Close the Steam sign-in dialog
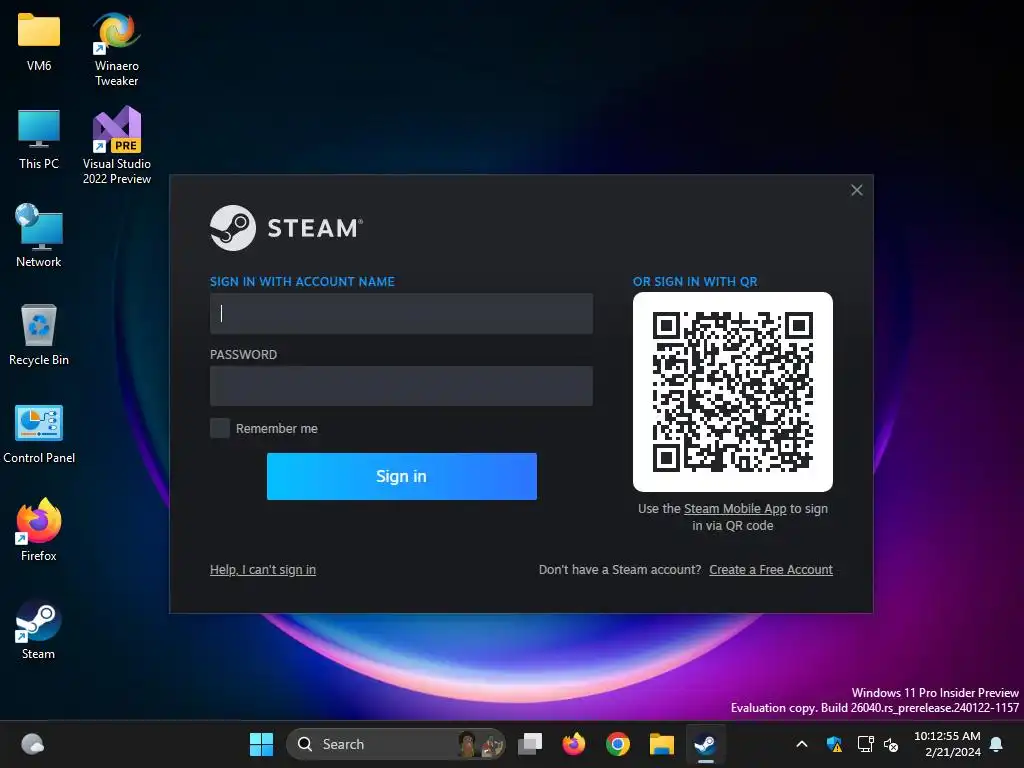1024x768 pixels. (x=857, y=190)
